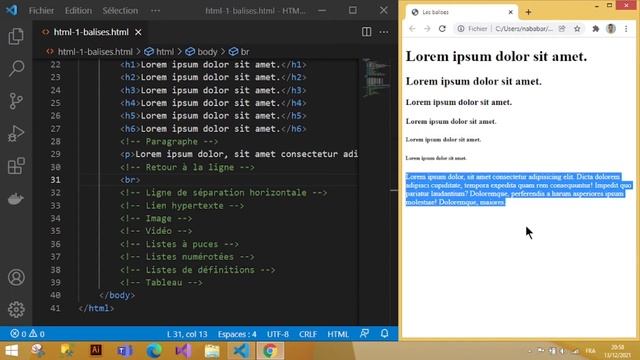Click the L 31, col 13 cursor position
Screen dimensions: 640x360
[187, 334]
